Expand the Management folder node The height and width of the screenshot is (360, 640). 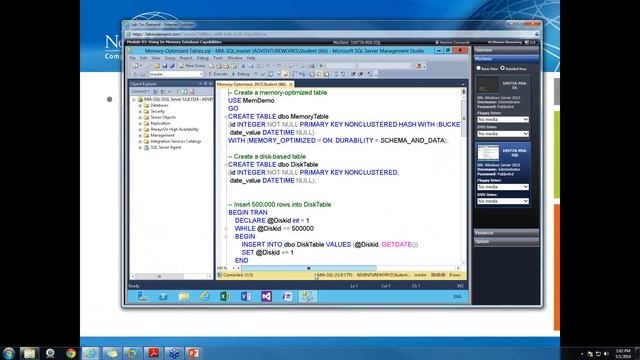(140, 135)
